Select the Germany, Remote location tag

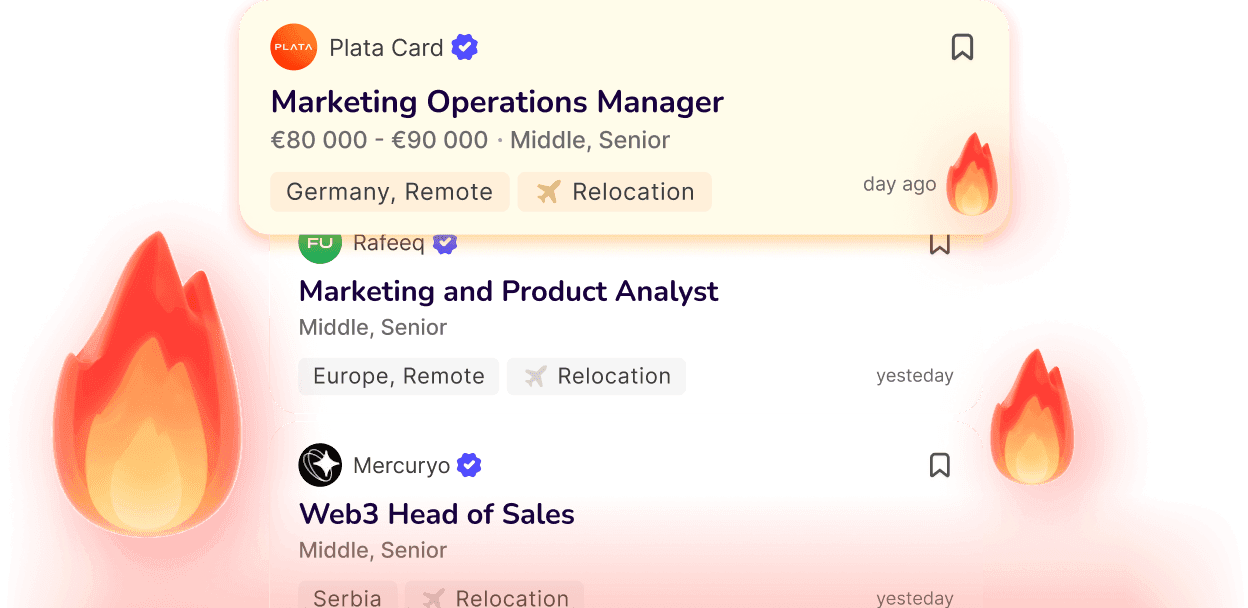click(x=389, y=192)
